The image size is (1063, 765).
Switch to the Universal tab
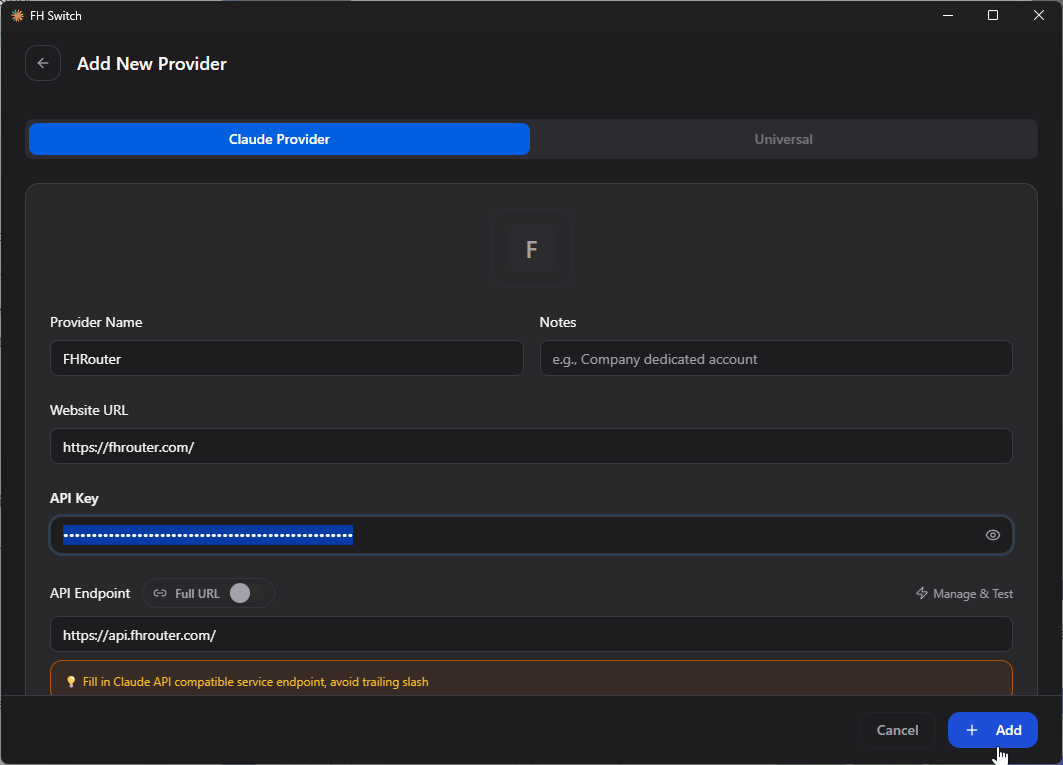tap(784, 139)
